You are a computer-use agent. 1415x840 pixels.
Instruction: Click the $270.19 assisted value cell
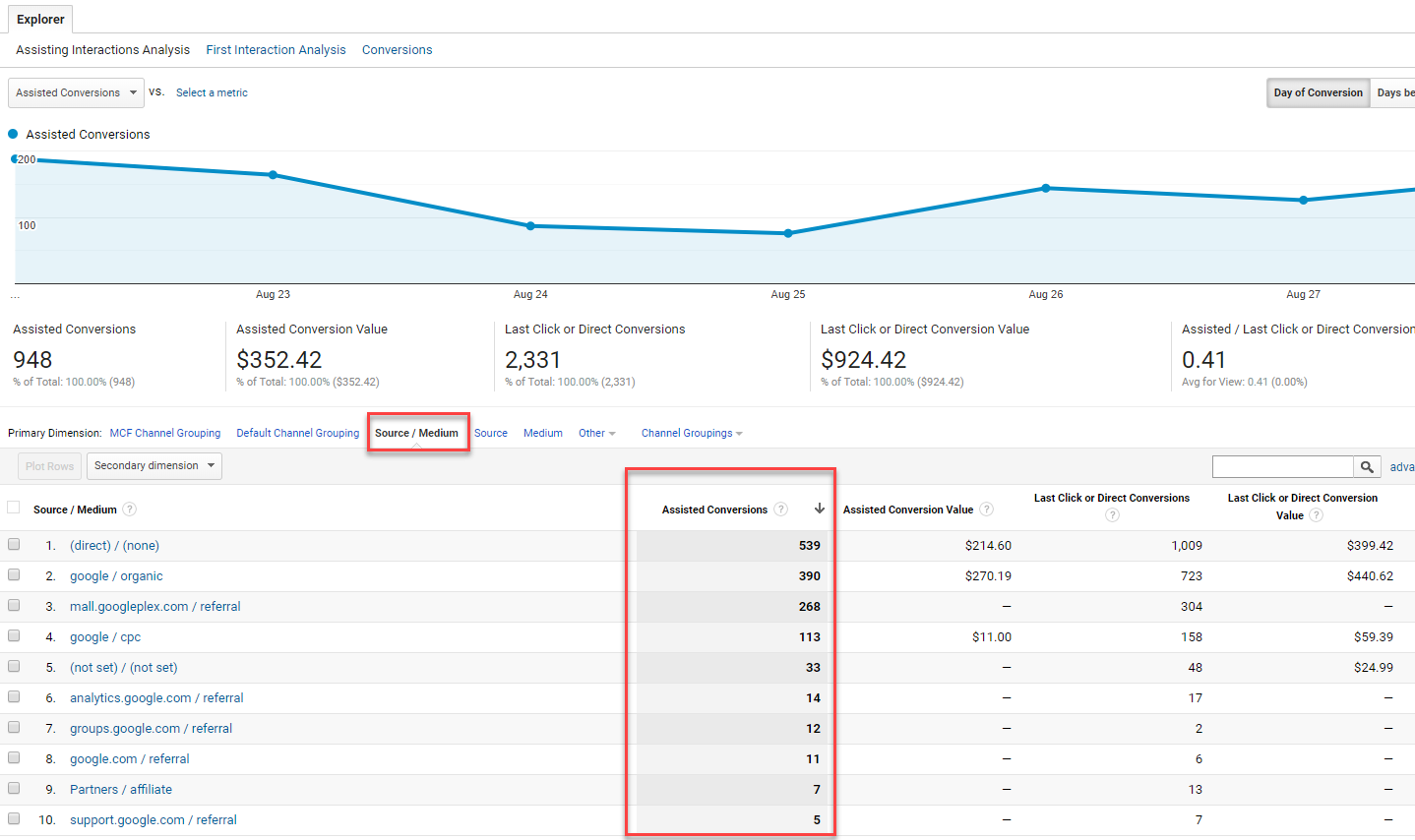(988, 575)
